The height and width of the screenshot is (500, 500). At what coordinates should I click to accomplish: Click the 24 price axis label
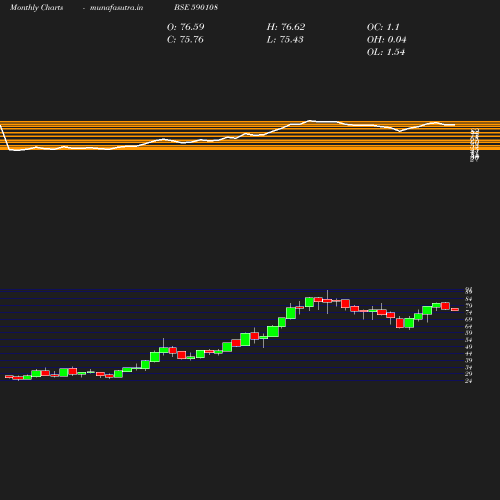tap(469, 381)
